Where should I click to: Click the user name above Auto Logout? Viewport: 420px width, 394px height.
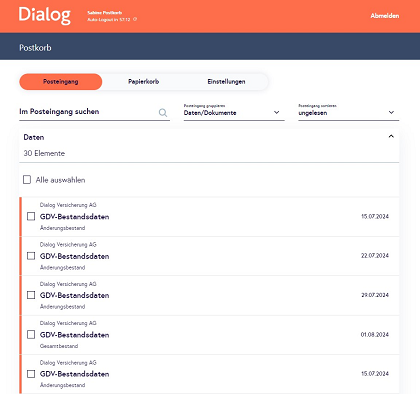click(x=104, y=13)
